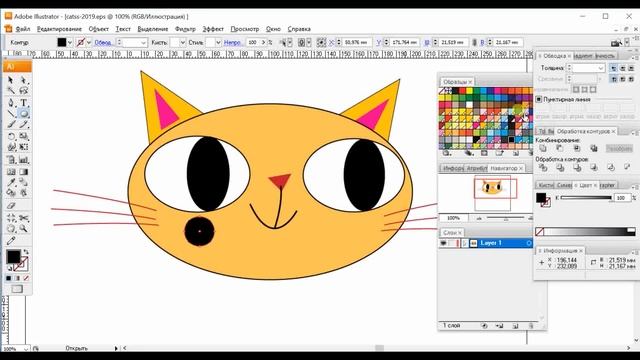Select the Lasso tool
The height and width of the screenshot is (360, 640).
[23, 91]
